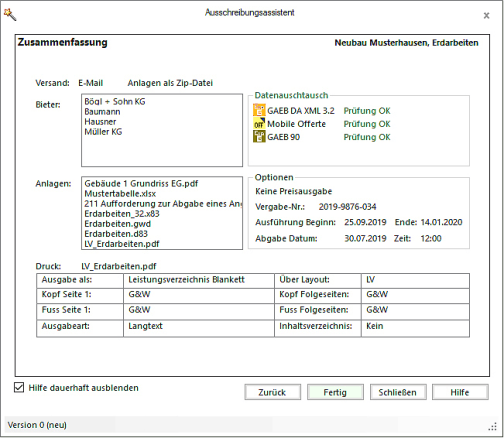
Task: Select bidder Bögl + Sohn KG
Action: [x=115, y=101]
